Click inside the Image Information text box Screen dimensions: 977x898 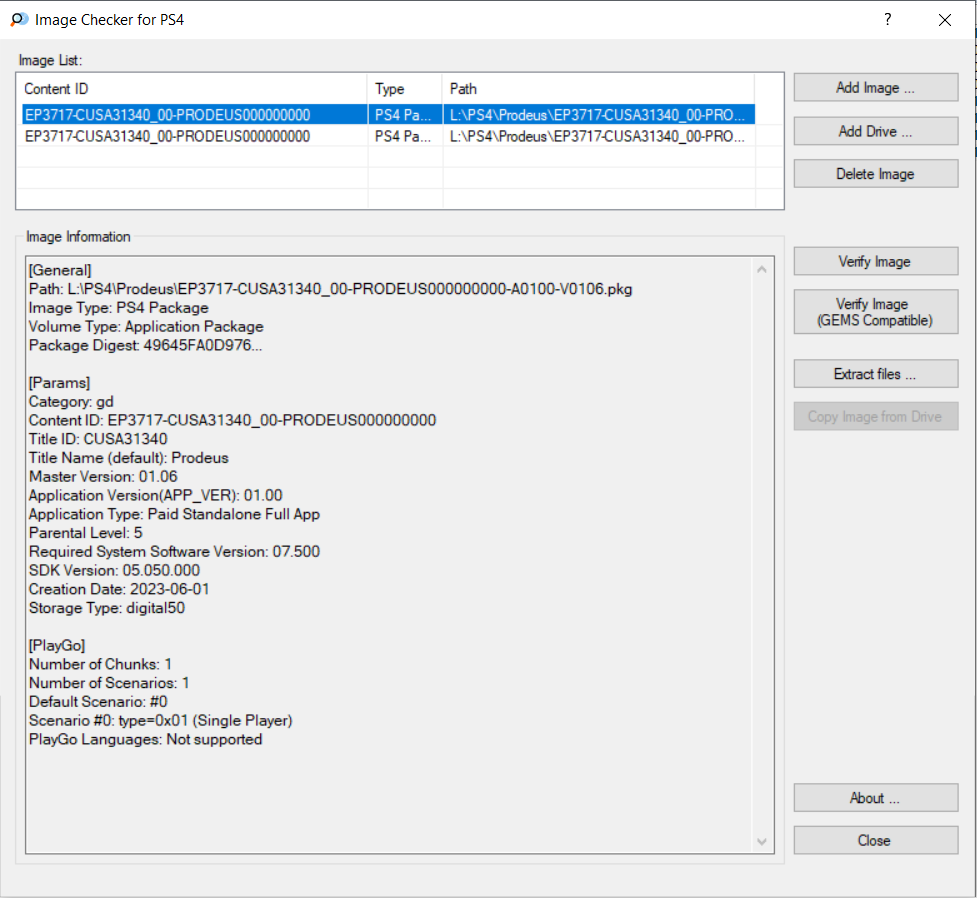click(x=389, y=555)
